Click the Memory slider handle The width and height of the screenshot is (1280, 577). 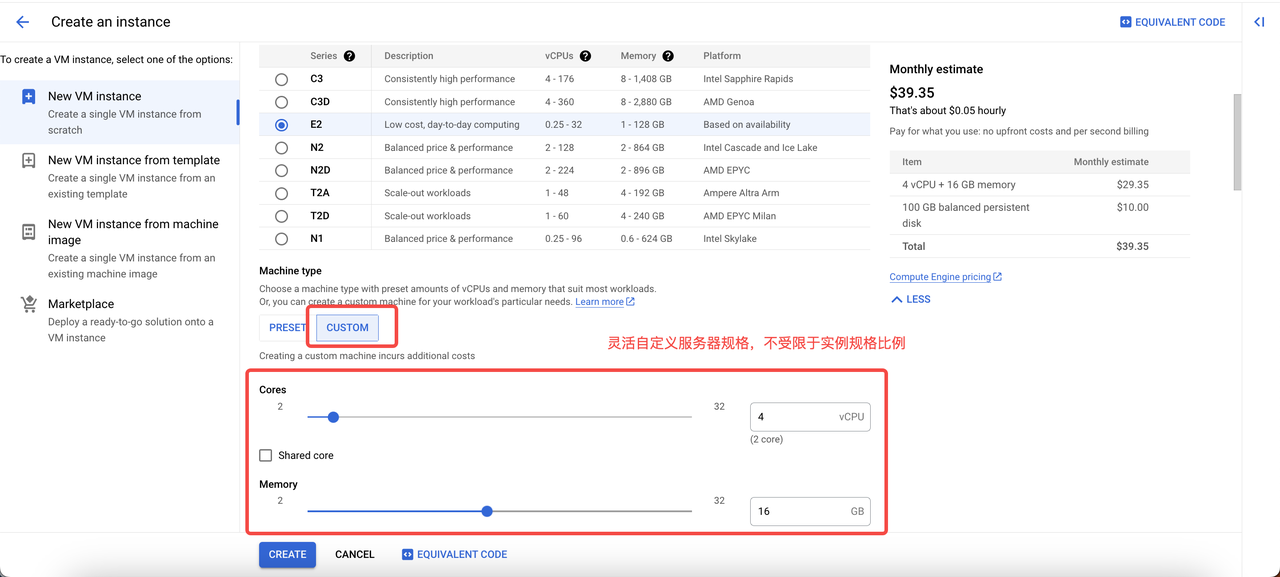point(487,511)
